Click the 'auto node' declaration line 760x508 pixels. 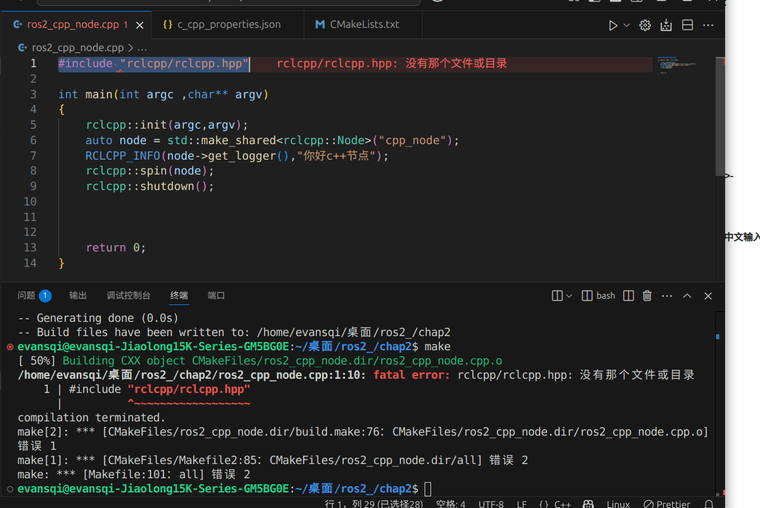point(272,141)
